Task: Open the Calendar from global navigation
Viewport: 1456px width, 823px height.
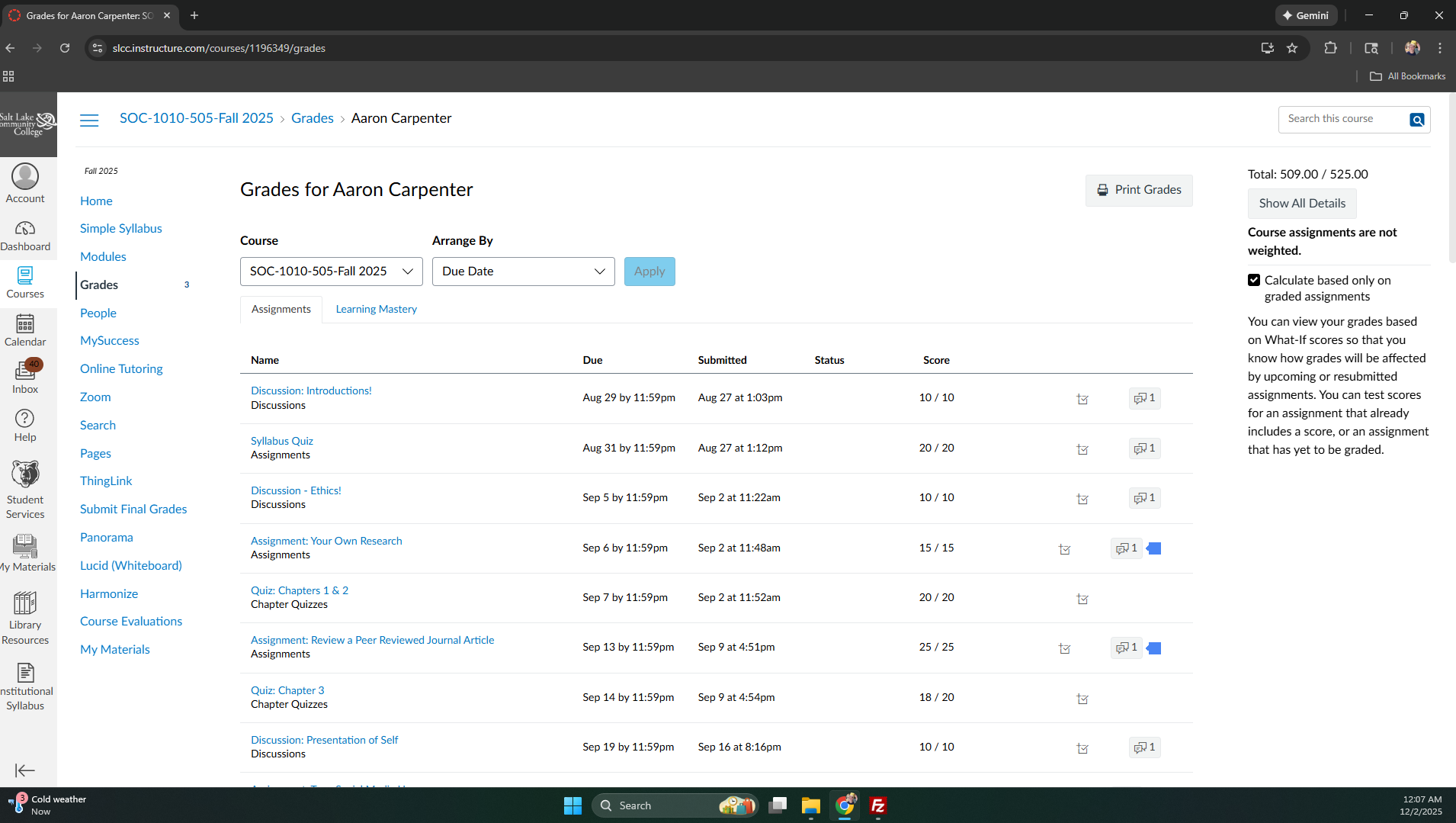Action: (x=25, y=324)
